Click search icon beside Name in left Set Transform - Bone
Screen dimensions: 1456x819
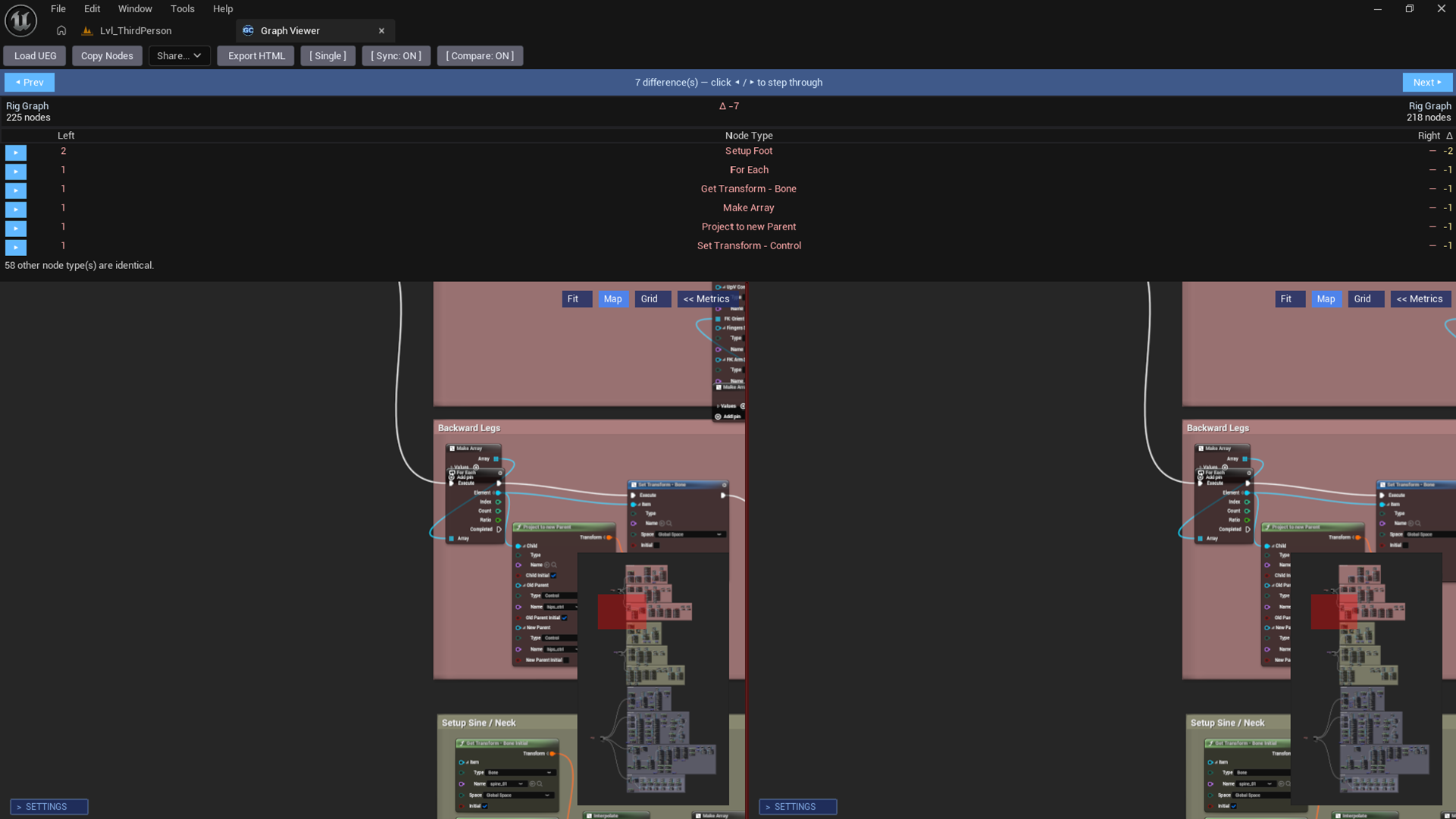pyautogui.click(x=669, y=524)
